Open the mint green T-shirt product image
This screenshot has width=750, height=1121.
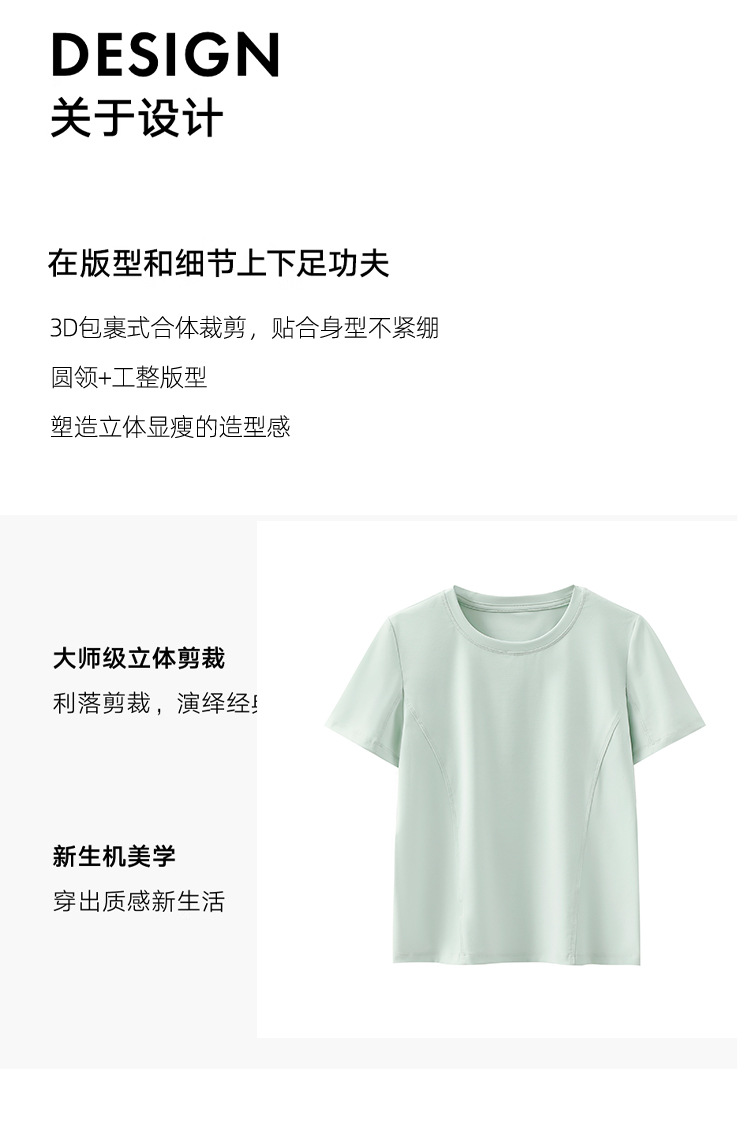(x=515, y=774)
